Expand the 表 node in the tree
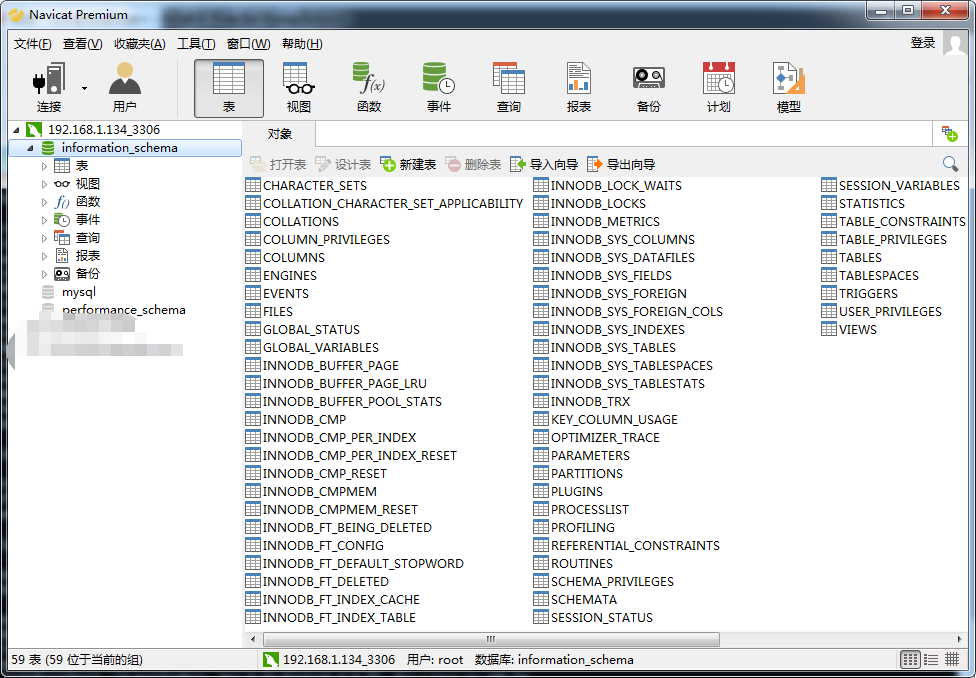This screenshot has width=976, height=678. click(x=44, y=166)
